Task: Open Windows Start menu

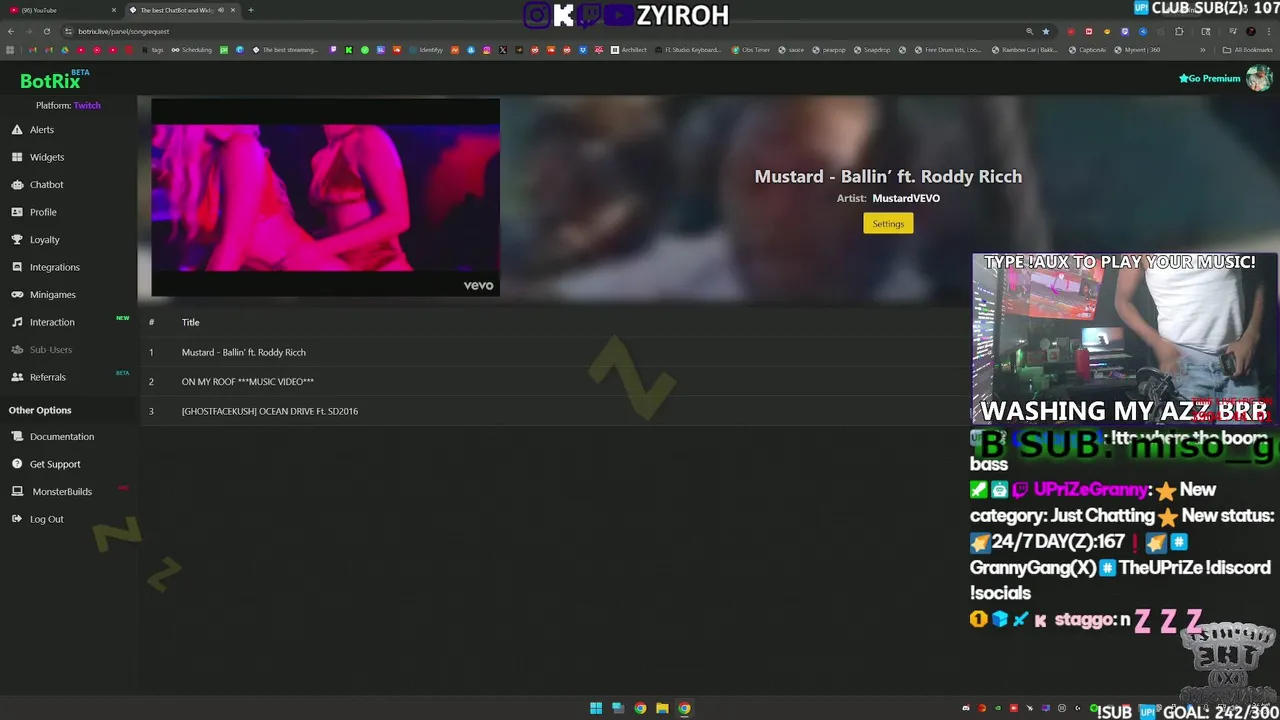Action: (596, 708)
